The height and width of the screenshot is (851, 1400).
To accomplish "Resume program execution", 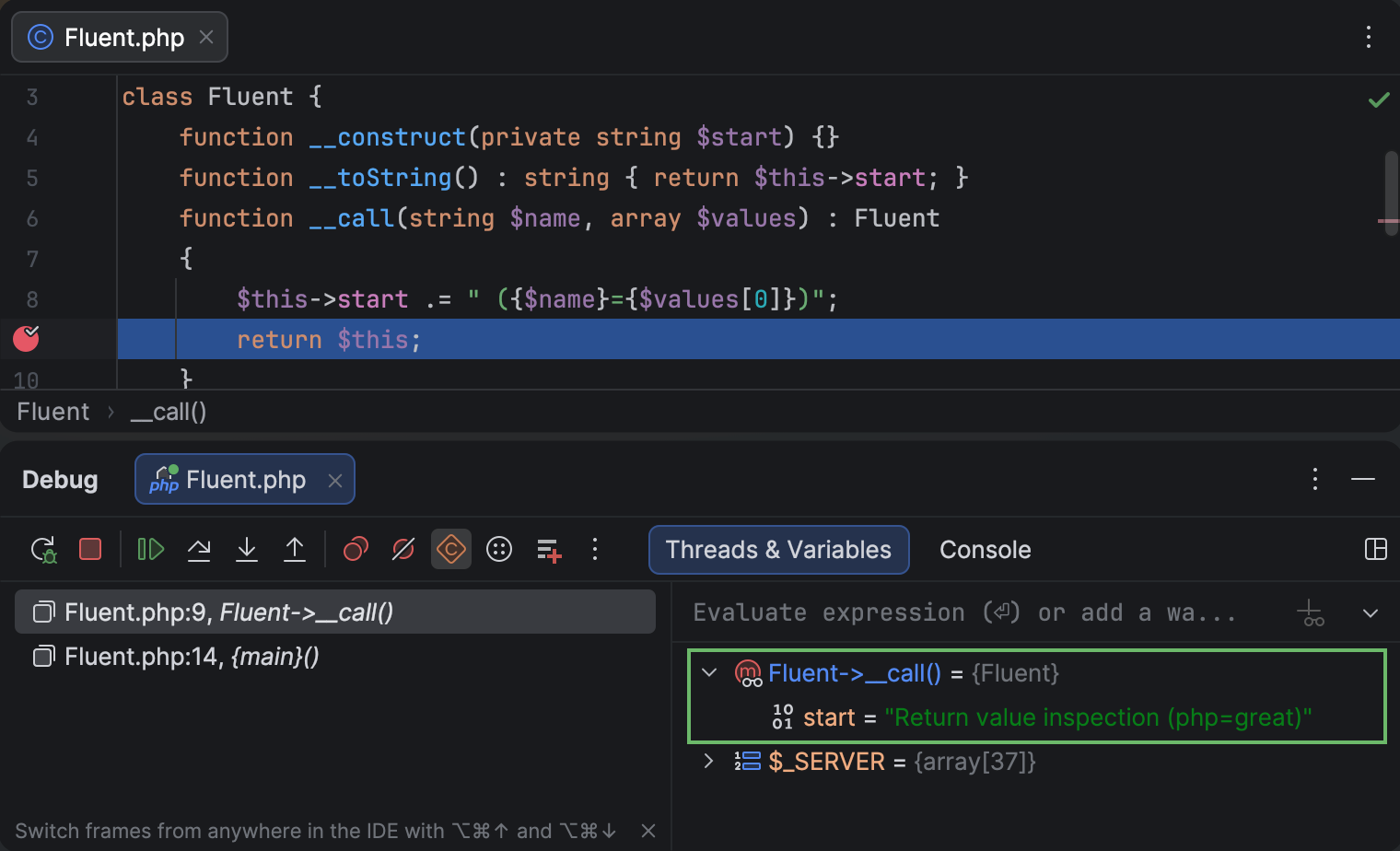I will 150,549.
